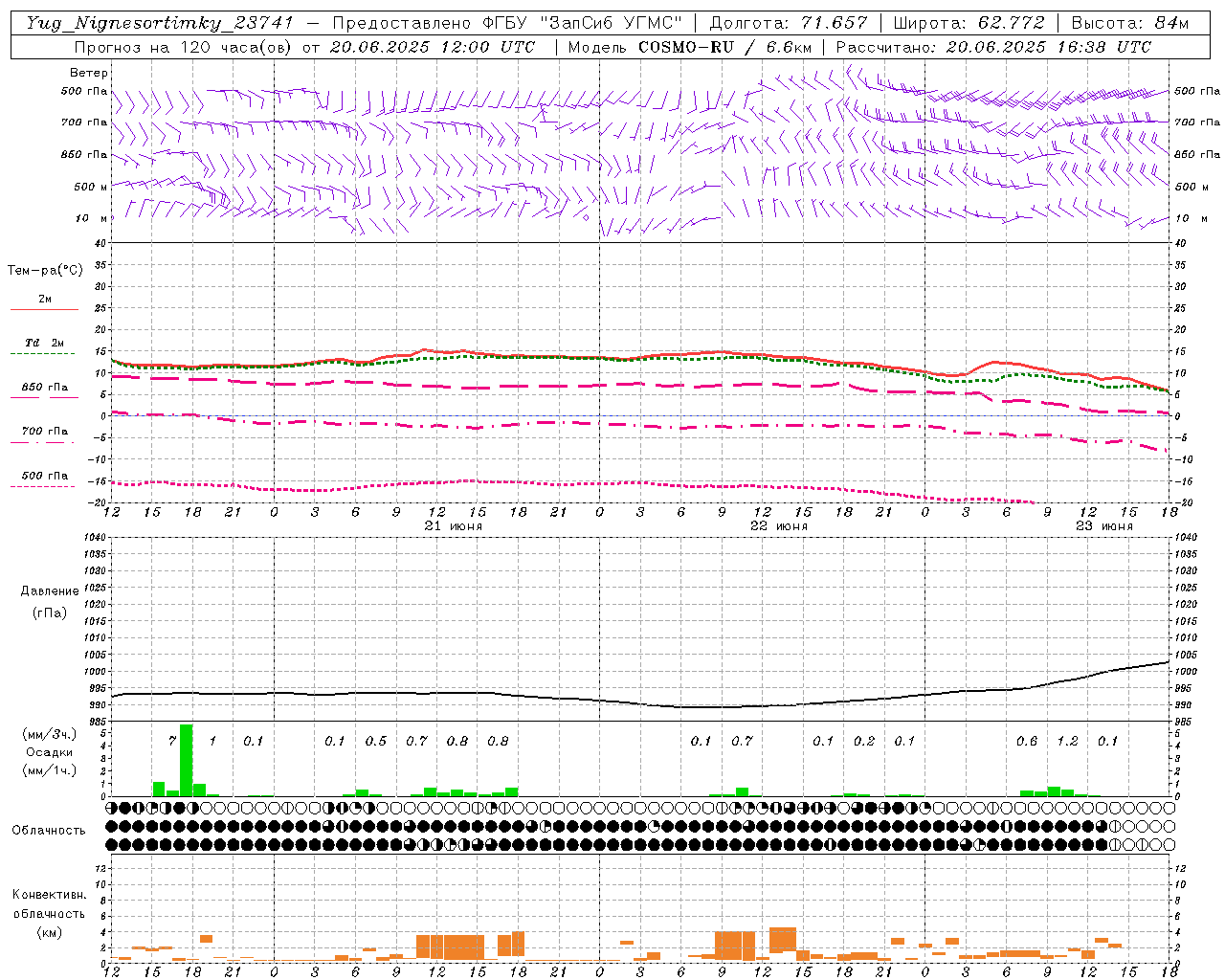Click the 'Высота: 84м' value
The height and width of the screenshot is (980, 1225).
point(1130,23)
